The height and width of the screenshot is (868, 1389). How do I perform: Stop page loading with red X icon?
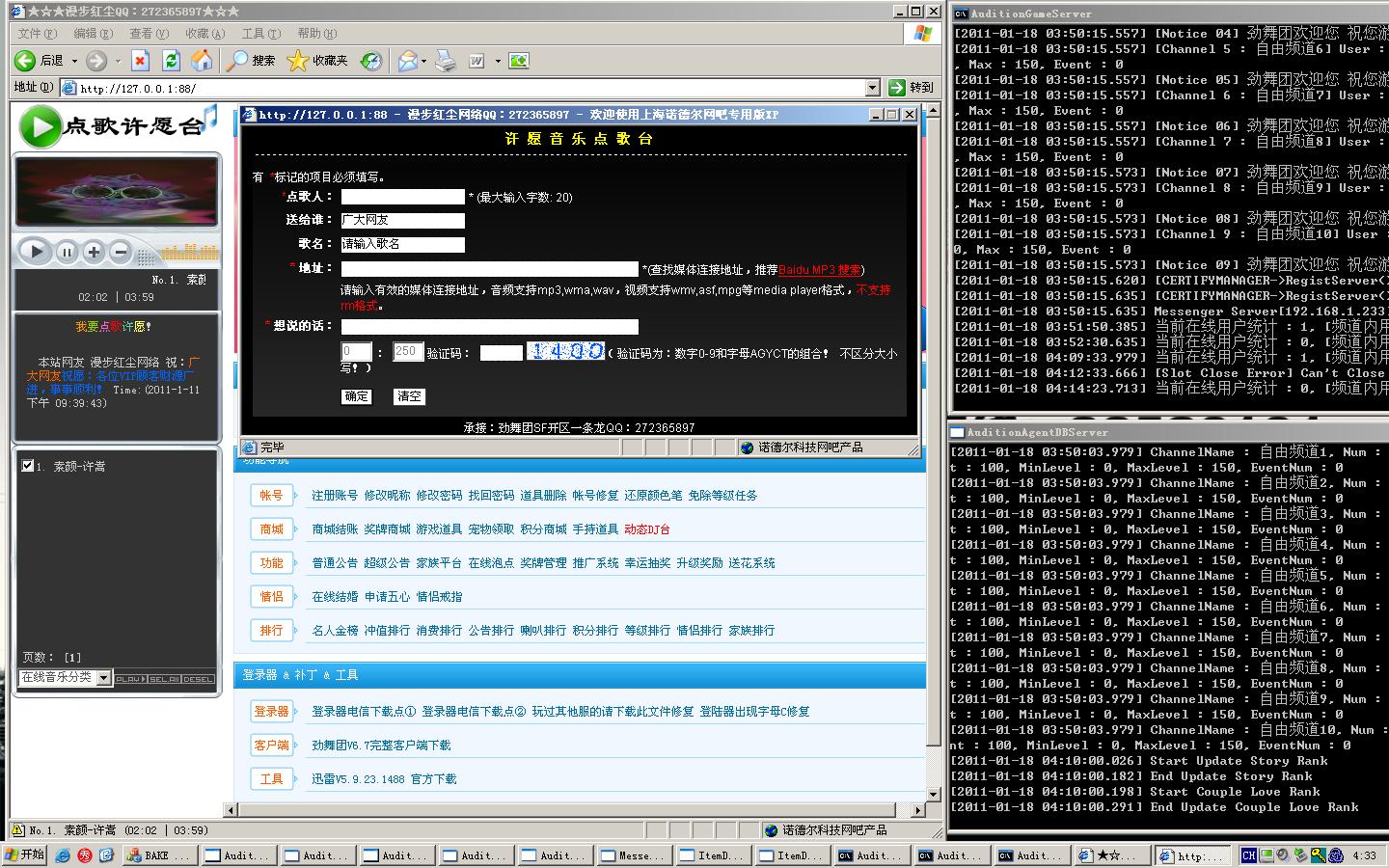click(140, 61)
